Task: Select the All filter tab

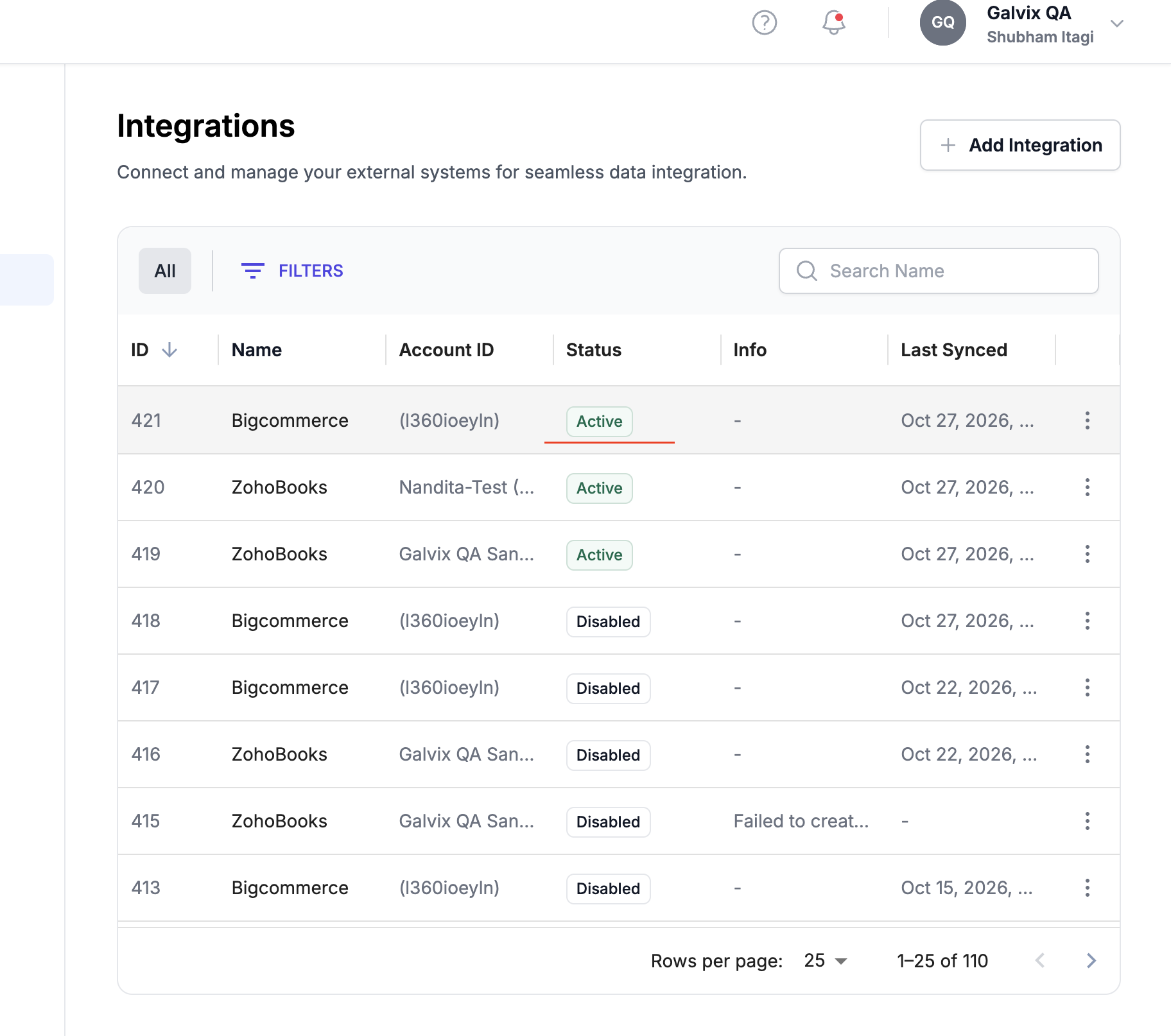Action: 165,271
